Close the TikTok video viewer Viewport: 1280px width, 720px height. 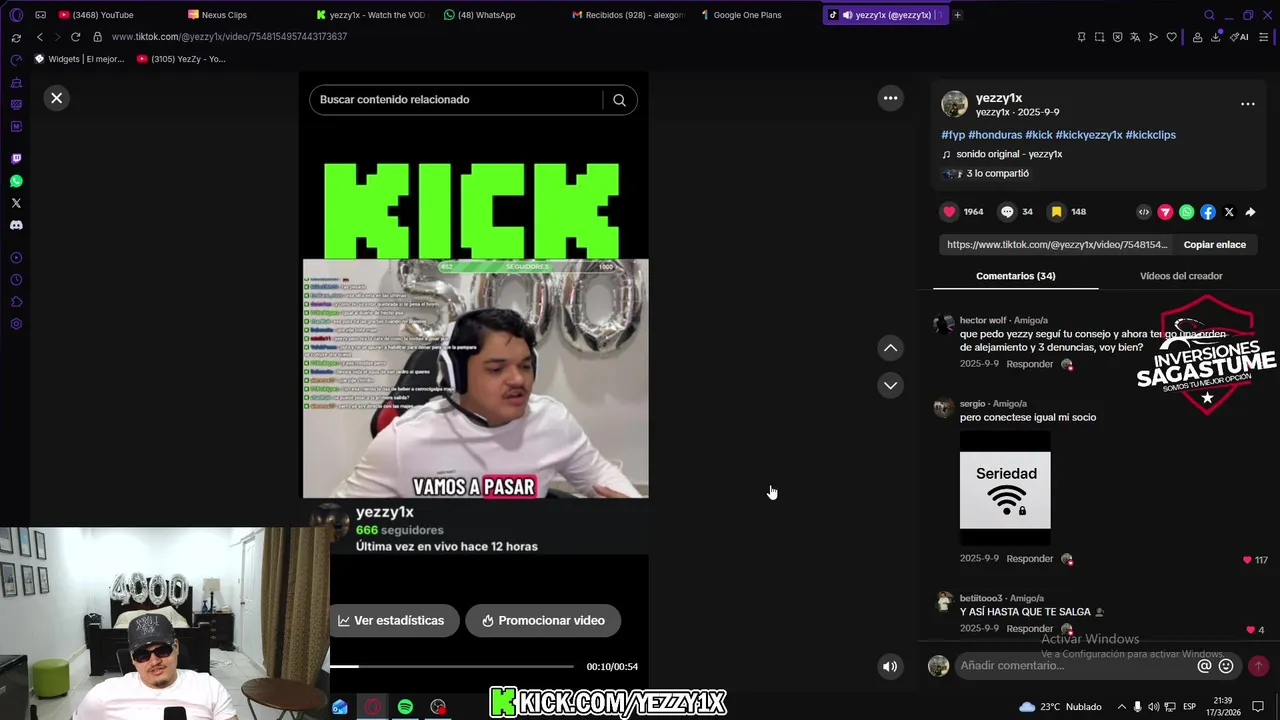(x=57, y=98)
